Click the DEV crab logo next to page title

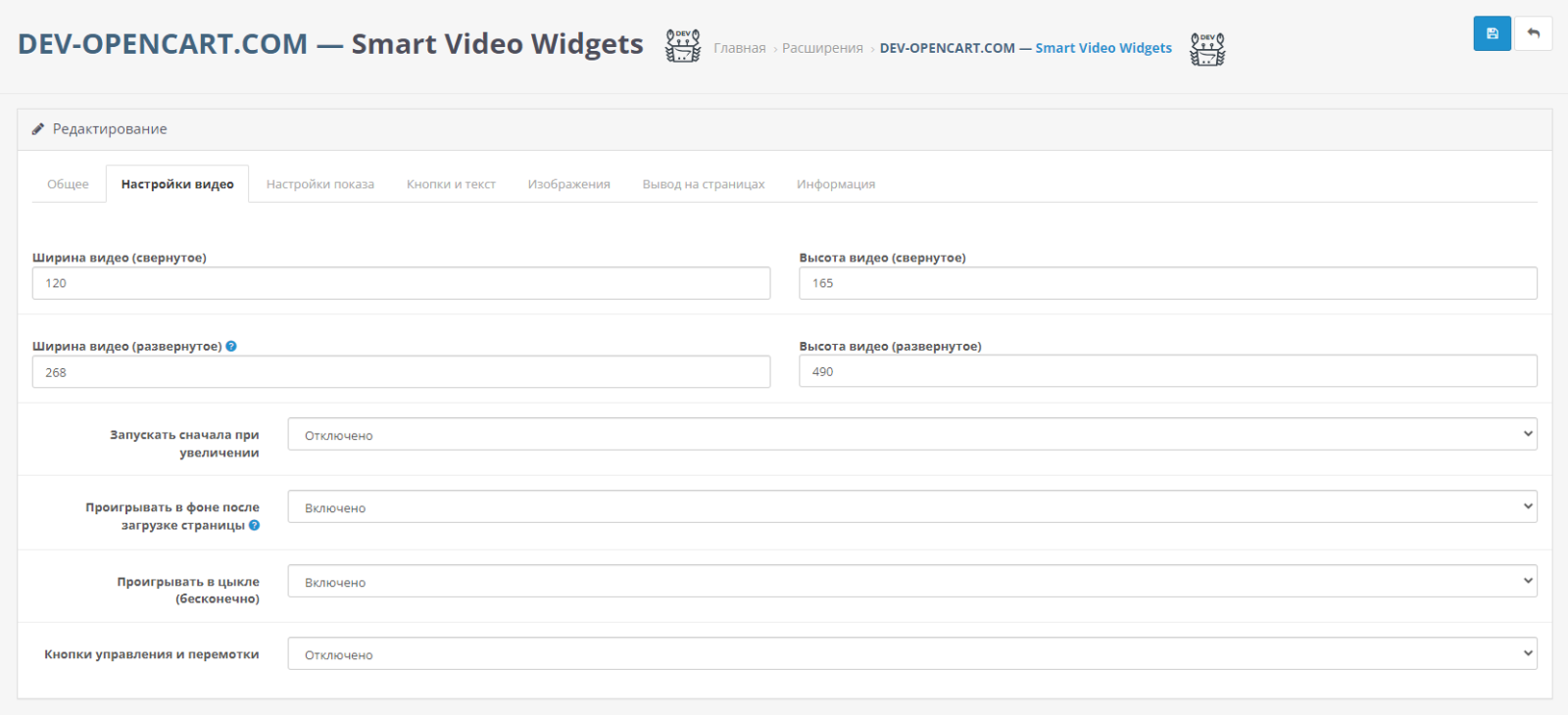coord(683,45)
